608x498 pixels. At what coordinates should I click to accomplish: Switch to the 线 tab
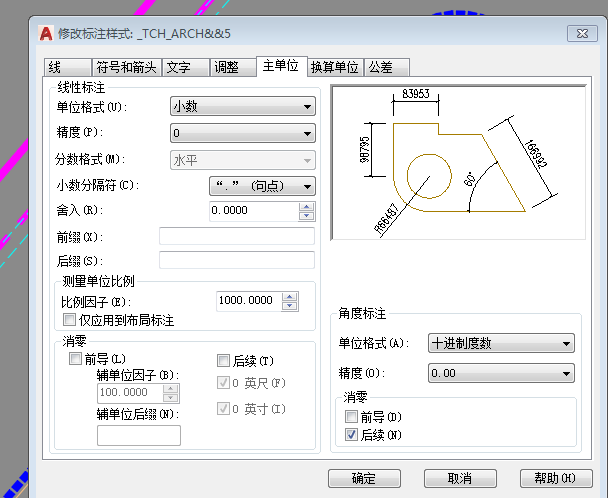pyautogui.click(x=68, y=67)
